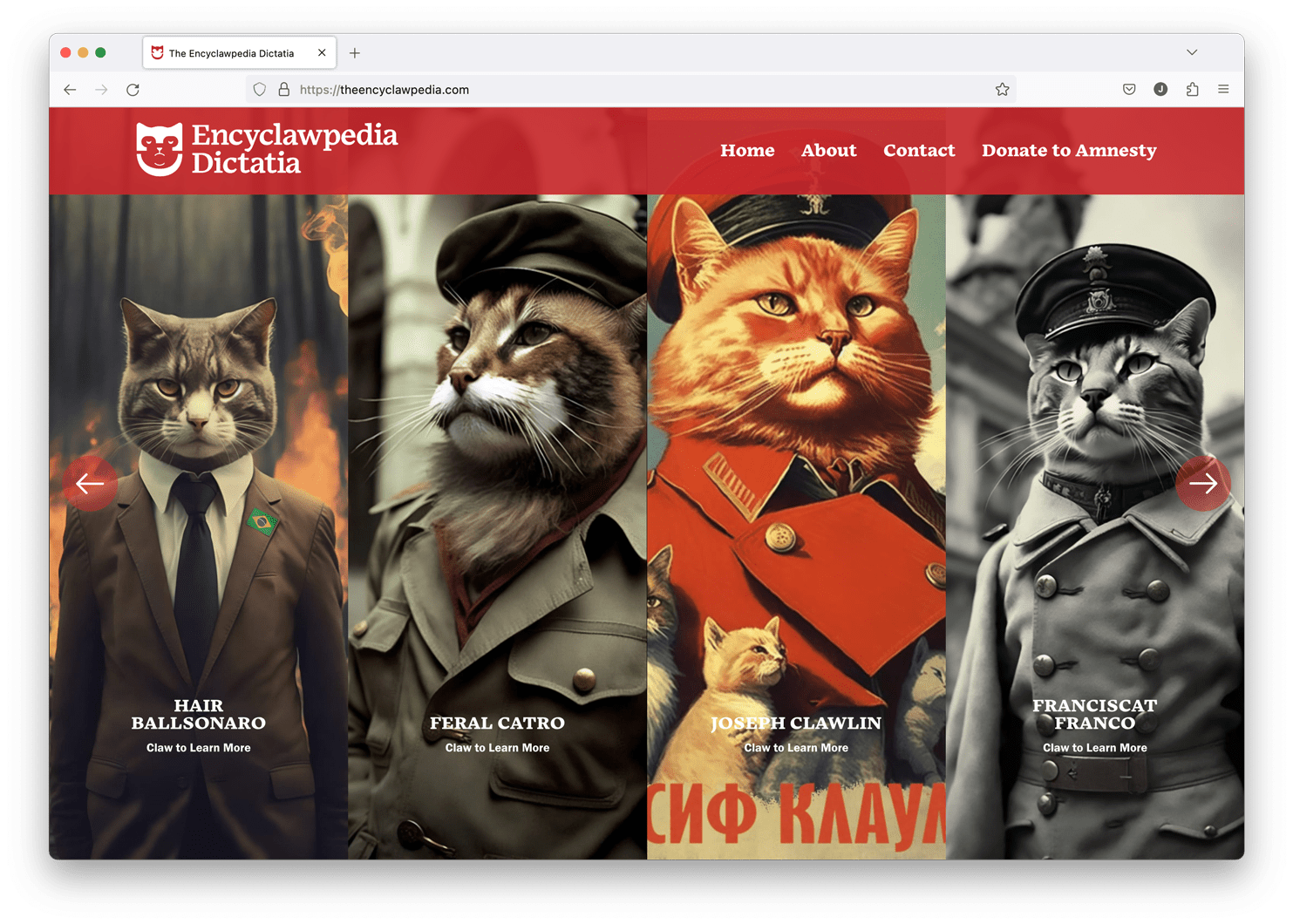This screenshot has height=924, width=1293.
Task: Click Claw to Learn More under Catro
Action: [497, 748]
